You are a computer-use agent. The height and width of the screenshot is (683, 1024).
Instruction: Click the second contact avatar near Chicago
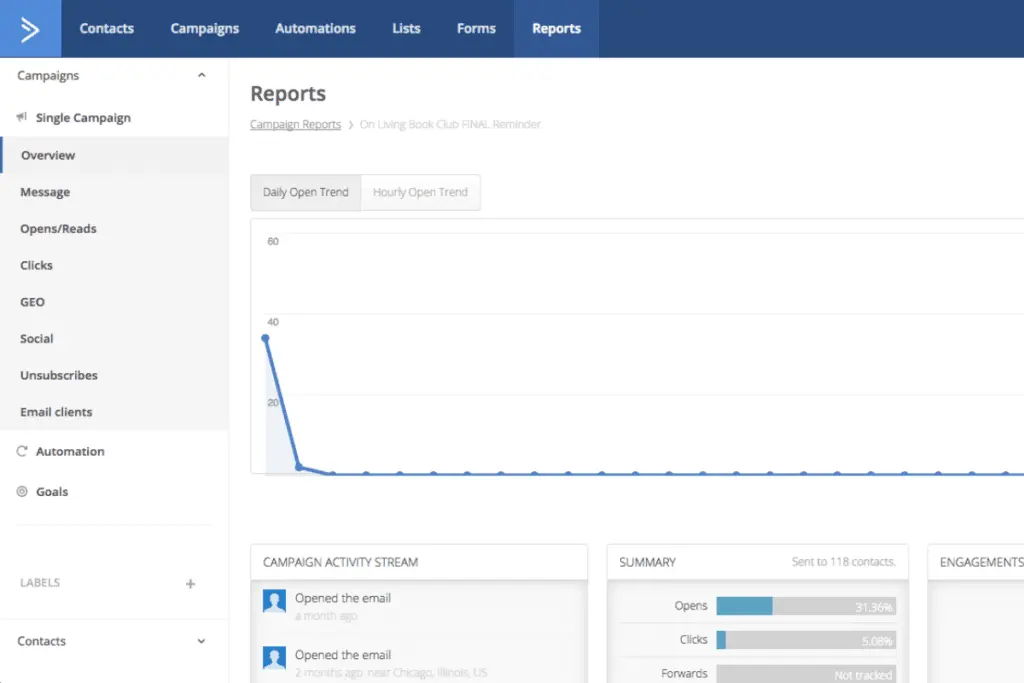click(274, 658)
